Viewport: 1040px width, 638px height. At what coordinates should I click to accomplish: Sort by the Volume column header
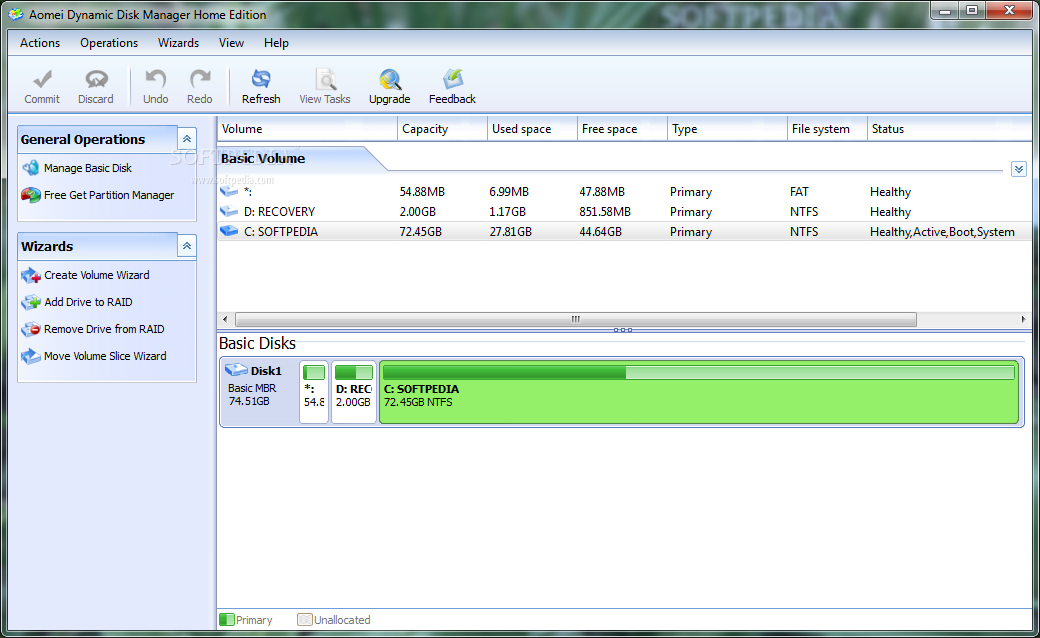click(307, 129)
